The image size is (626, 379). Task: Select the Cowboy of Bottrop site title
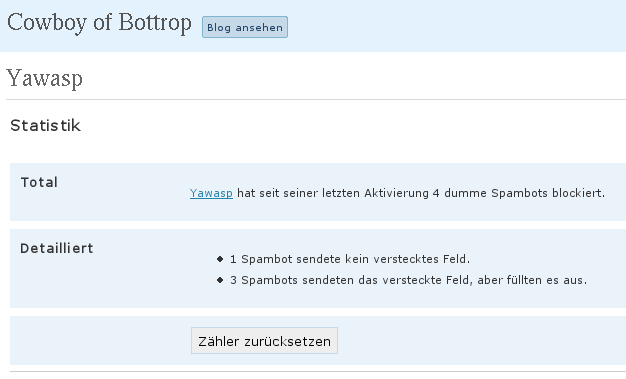pyautogui.click(x=99, y=23)
